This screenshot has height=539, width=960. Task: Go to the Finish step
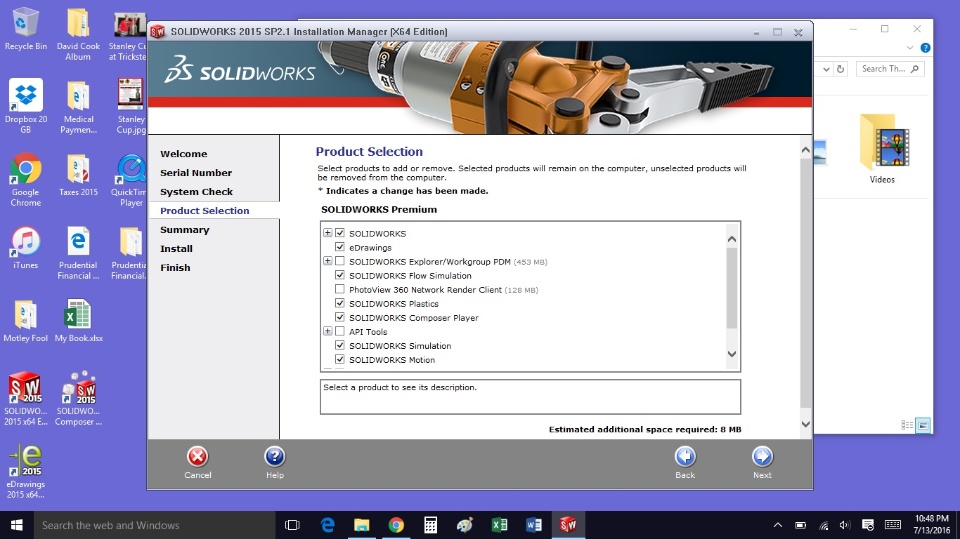click(x=175, y=268)
